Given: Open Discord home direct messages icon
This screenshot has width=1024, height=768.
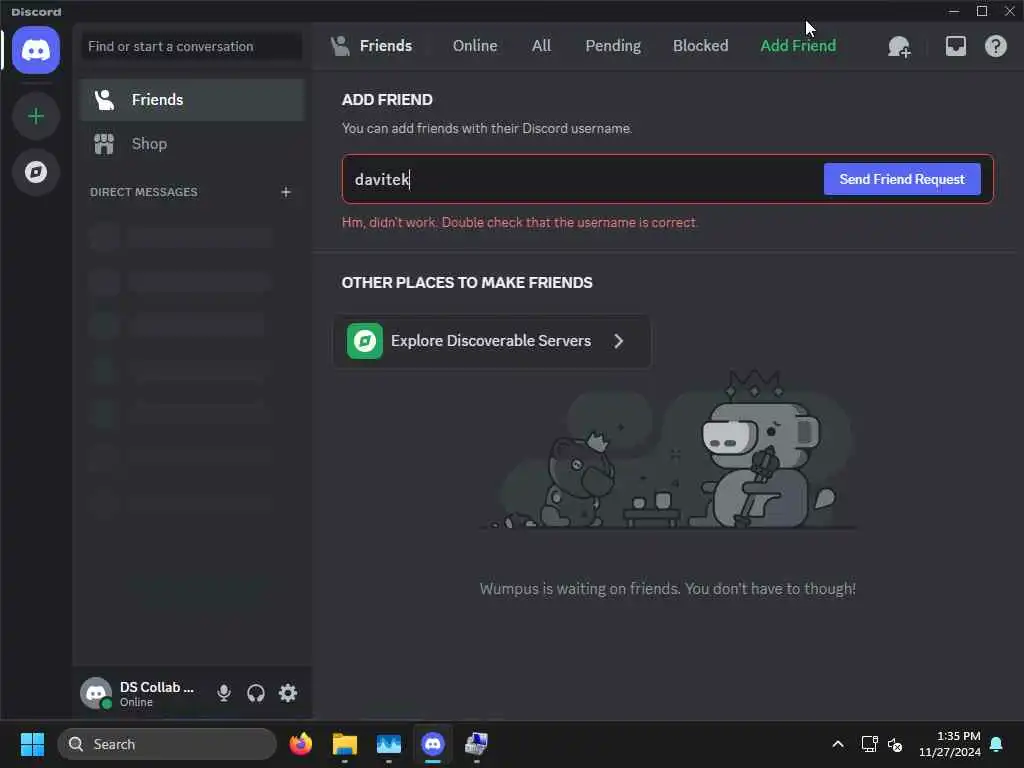Looking at the screenshot, I should pyautogui.click(x=36, y=50).
